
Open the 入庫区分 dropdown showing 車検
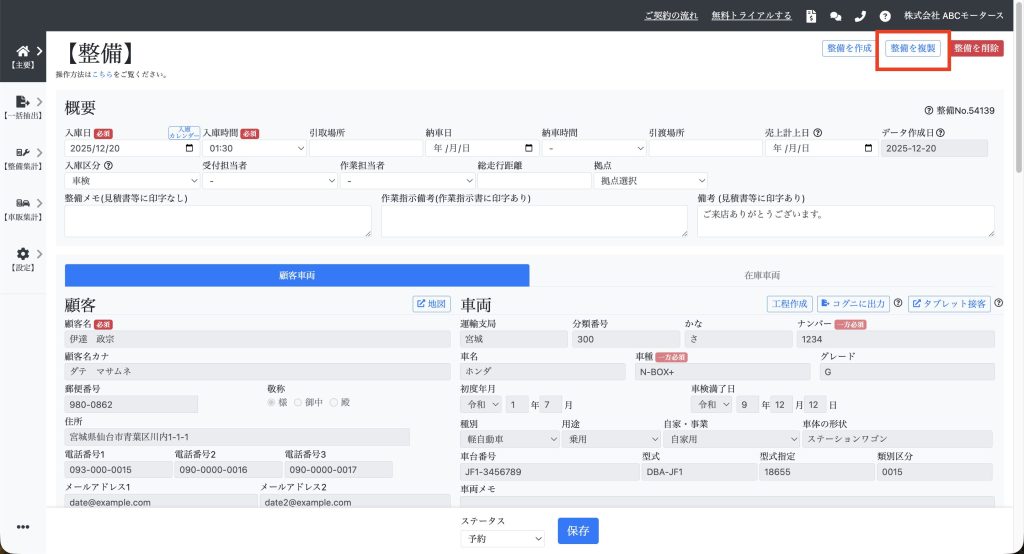[x=133, y=181]
